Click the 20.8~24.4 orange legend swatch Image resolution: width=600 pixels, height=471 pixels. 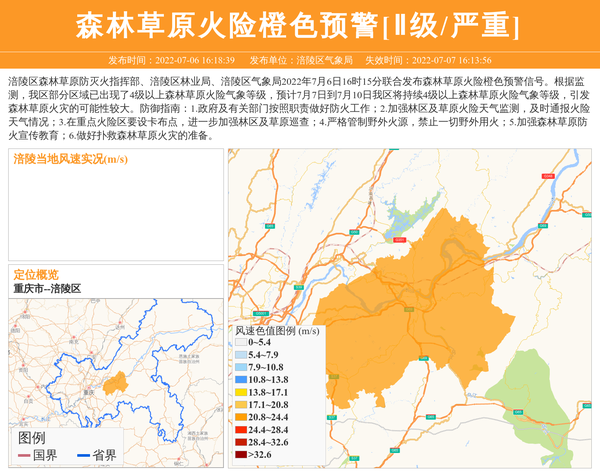(240, 417)
